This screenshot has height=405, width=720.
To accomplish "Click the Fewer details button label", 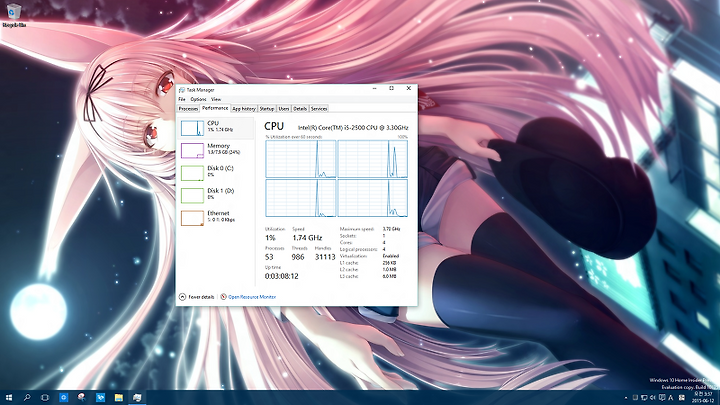I will click(201, 297).
